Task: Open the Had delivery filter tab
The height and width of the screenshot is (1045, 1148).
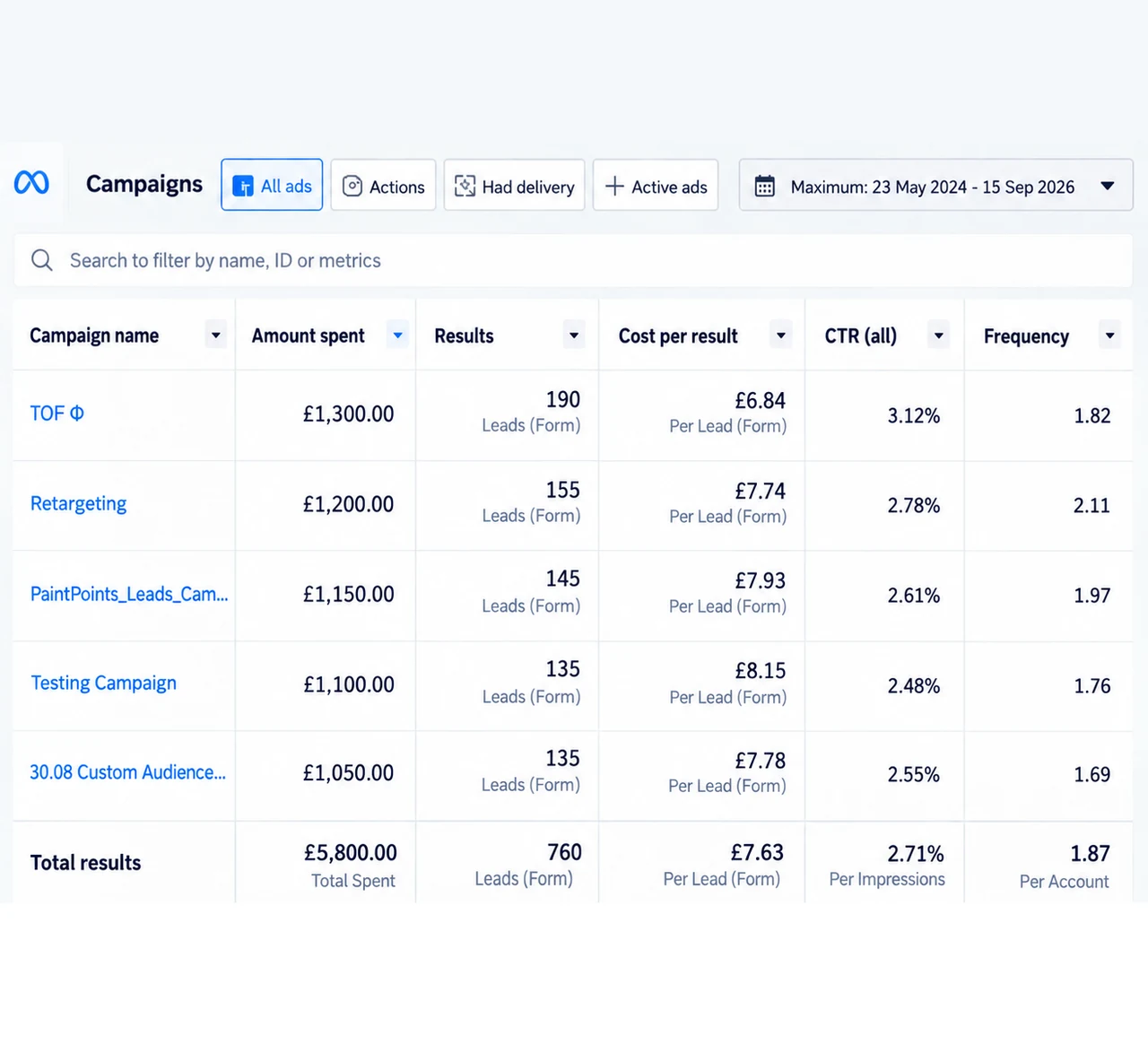Action: pyautogui.click(x=515, y=185)
